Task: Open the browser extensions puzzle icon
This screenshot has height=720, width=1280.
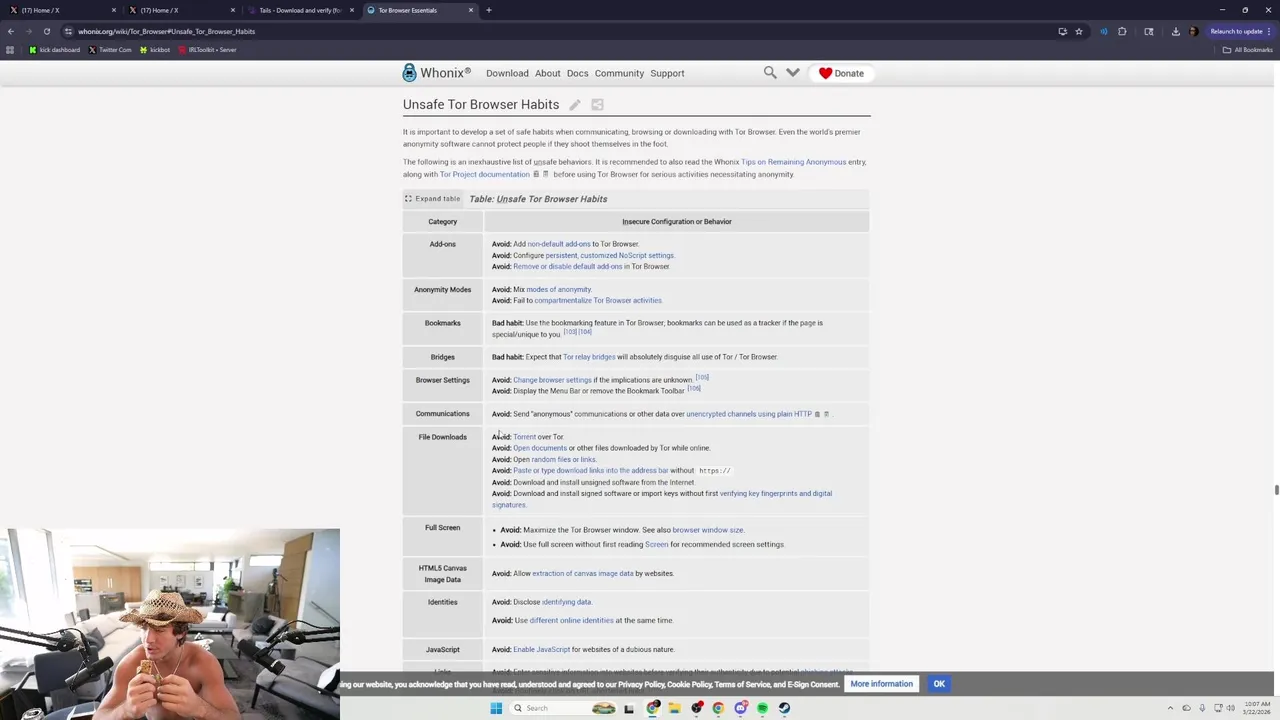Action: pyautogui.click(x=1122, y=31)
